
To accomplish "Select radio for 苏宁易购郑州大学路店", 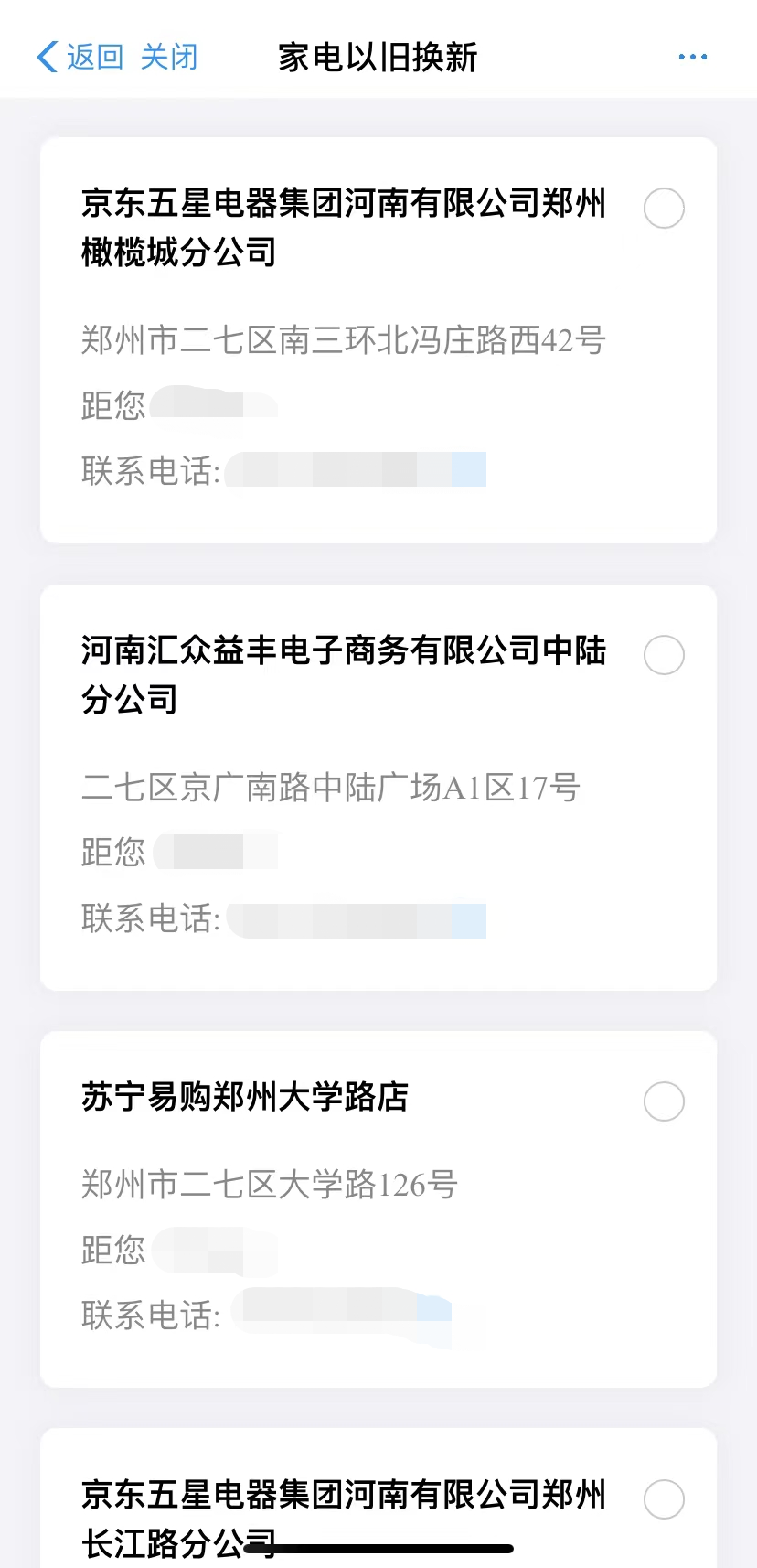I will (664, 1101).
